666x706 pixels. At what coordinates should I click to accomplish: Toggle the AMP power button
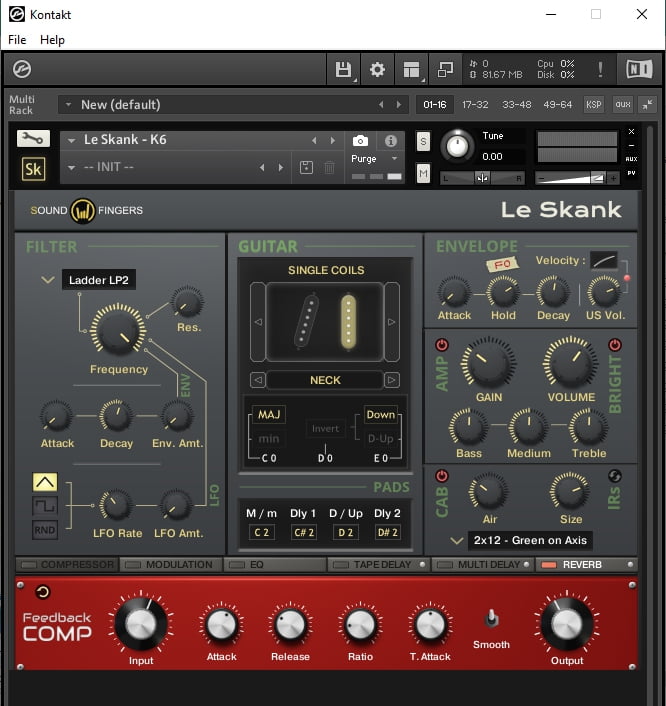point(443,345)
